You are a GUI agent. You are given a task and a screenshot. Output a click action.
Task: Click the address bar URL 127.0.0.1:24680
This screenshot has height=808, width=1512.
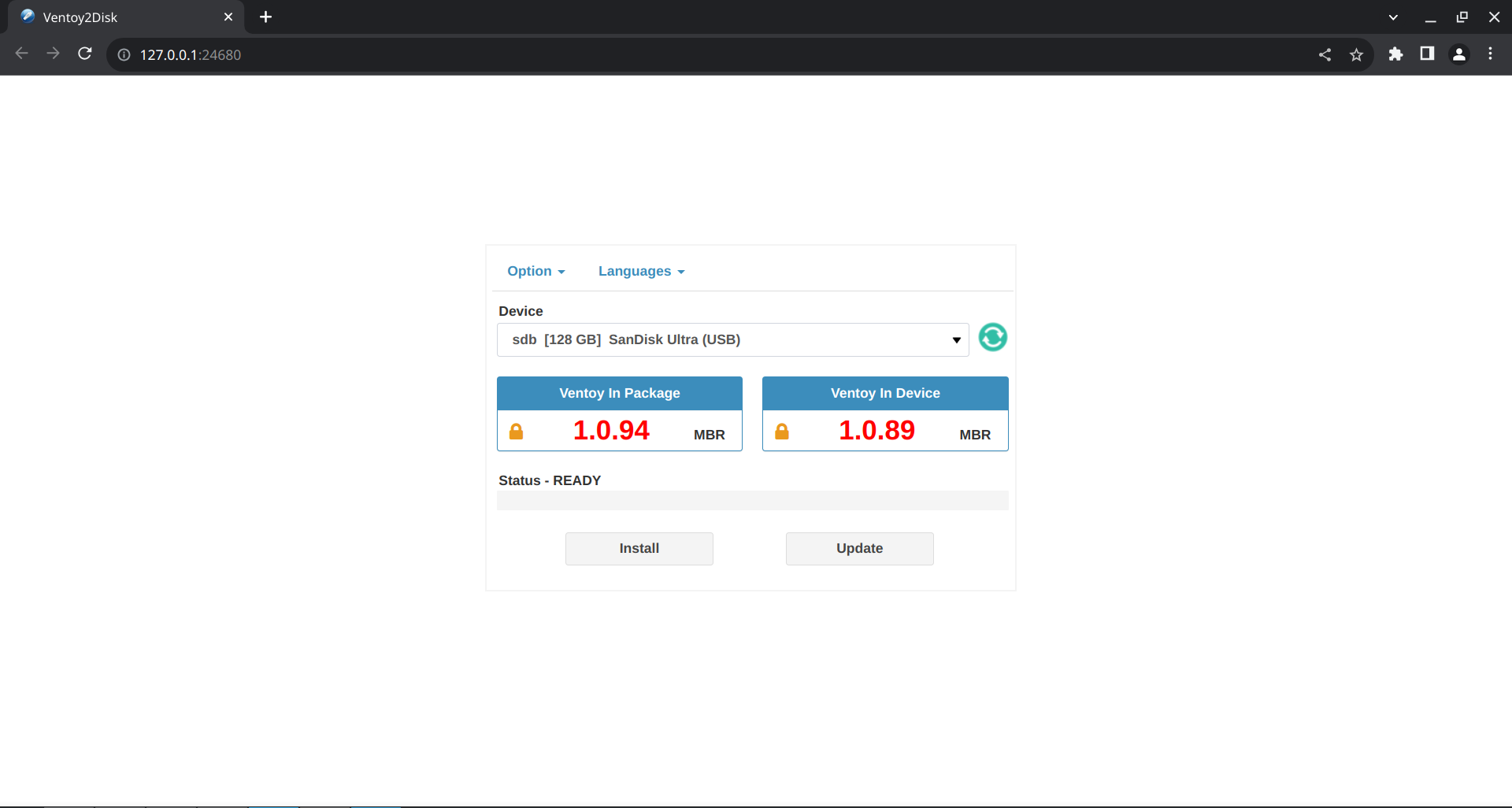[191, 54]
